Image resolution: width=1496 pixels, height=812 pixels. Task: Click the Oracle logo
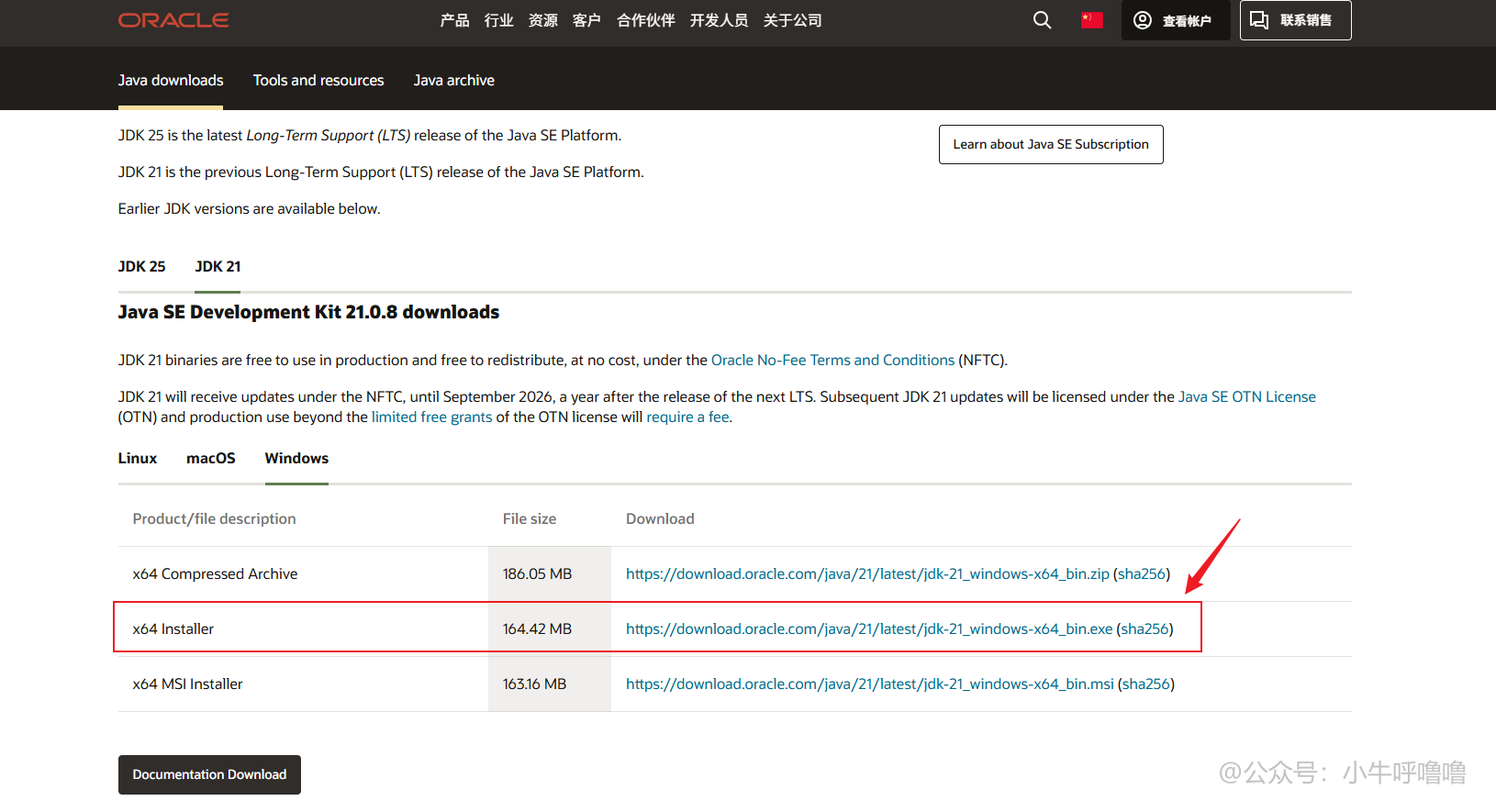[173, 20]
